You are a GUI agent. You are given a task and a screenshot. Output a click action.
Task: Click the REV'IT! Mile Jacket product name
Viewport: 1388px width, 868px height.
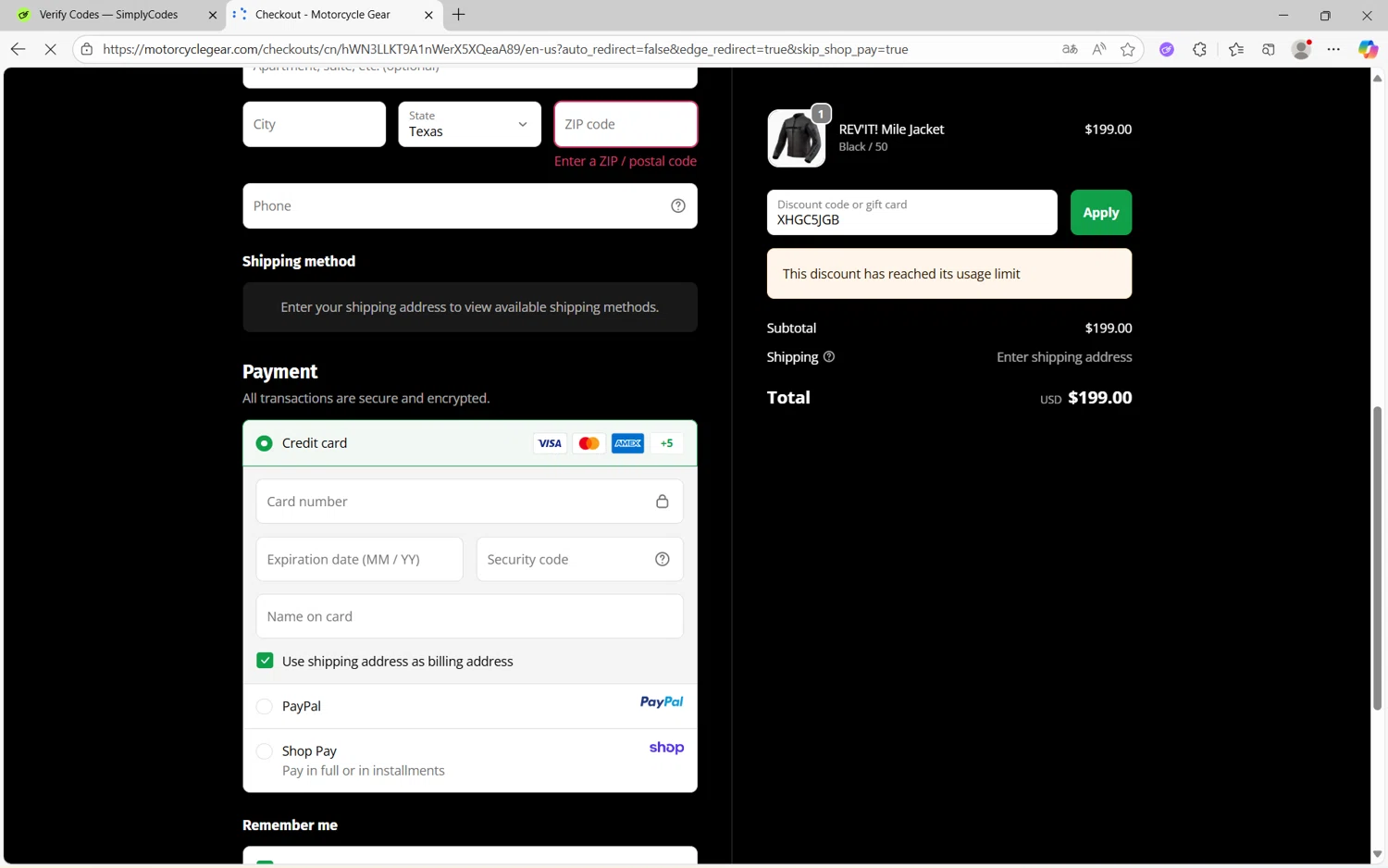(x=892, y=130)
